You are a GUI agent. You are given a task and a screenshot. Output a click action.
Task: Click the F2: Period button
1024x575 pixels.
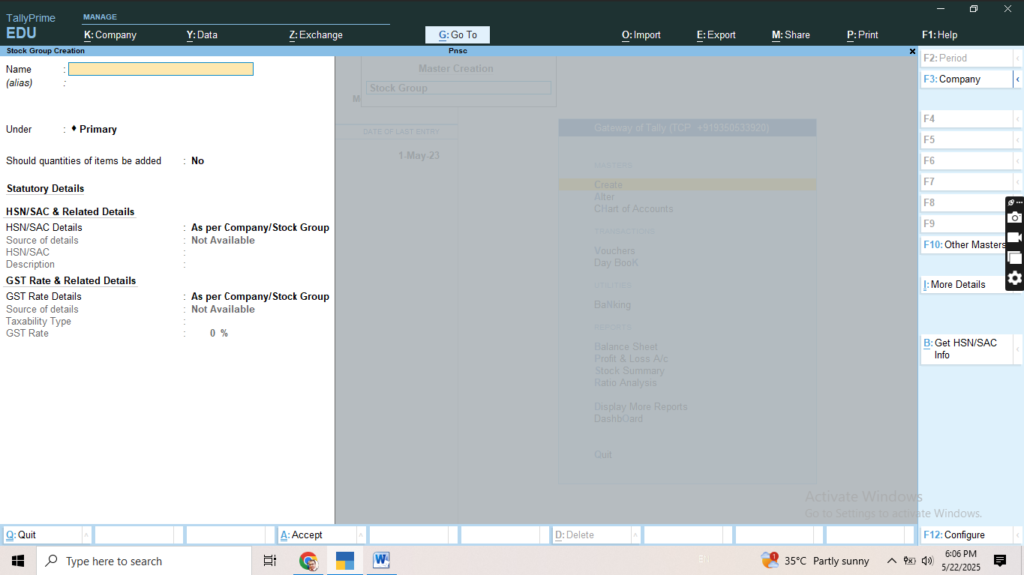click(x=966, y=58)
